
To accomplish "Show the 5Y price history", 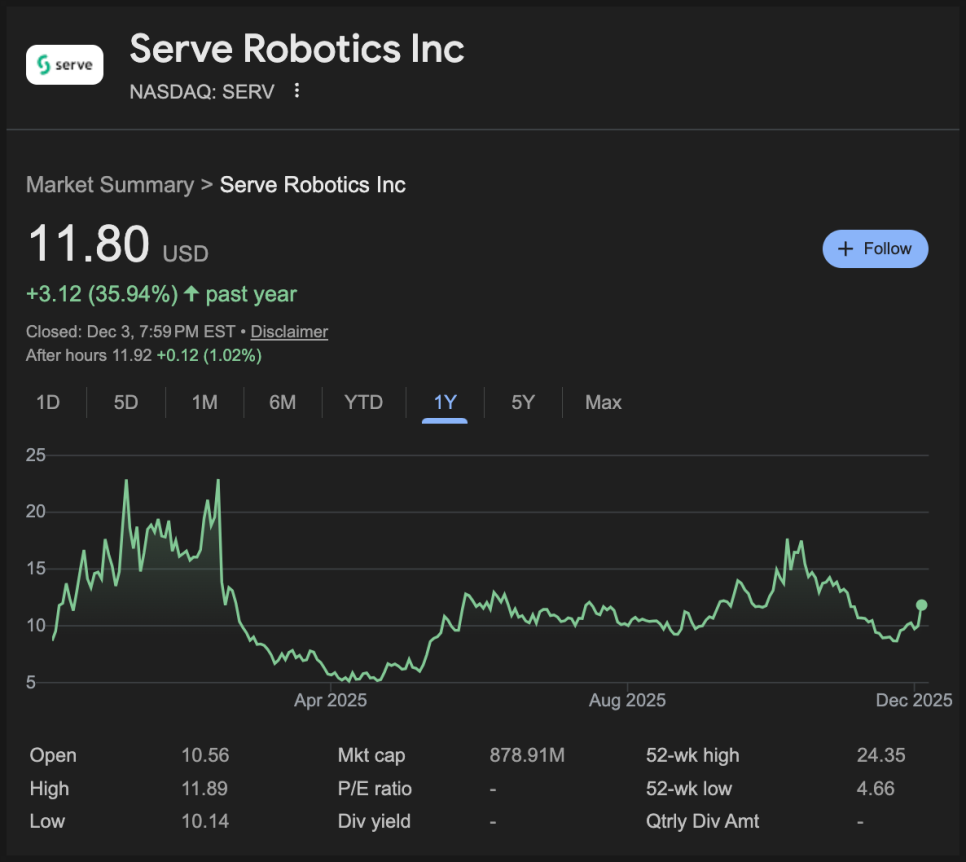I will [523, 402].
